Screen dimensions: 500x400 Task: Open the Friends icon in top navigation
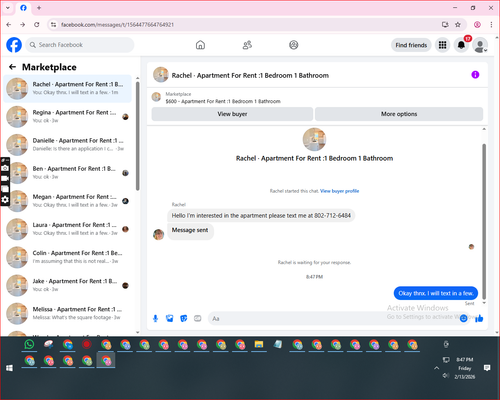[x=247, y=45]
